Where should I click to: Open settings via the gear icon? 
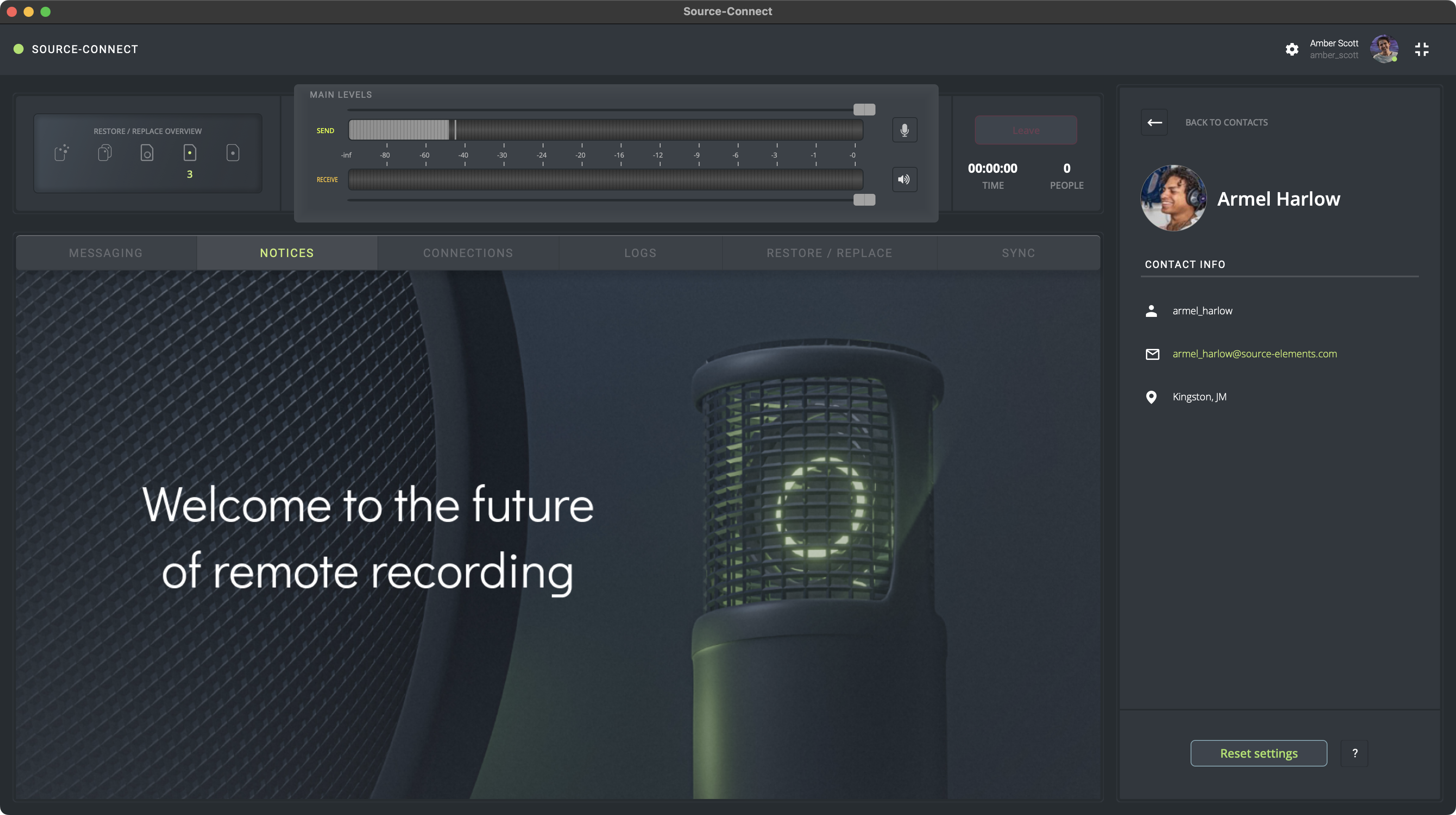(x=1292, y=49)
